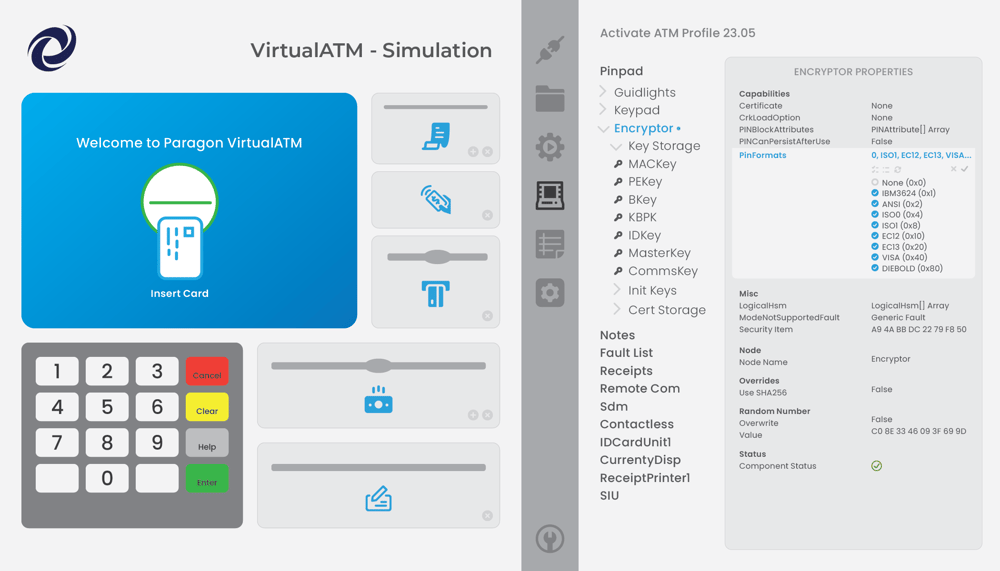Screen dimensions: 1000x571
Task: Select Fault List in component list
Action: point(626,353)
